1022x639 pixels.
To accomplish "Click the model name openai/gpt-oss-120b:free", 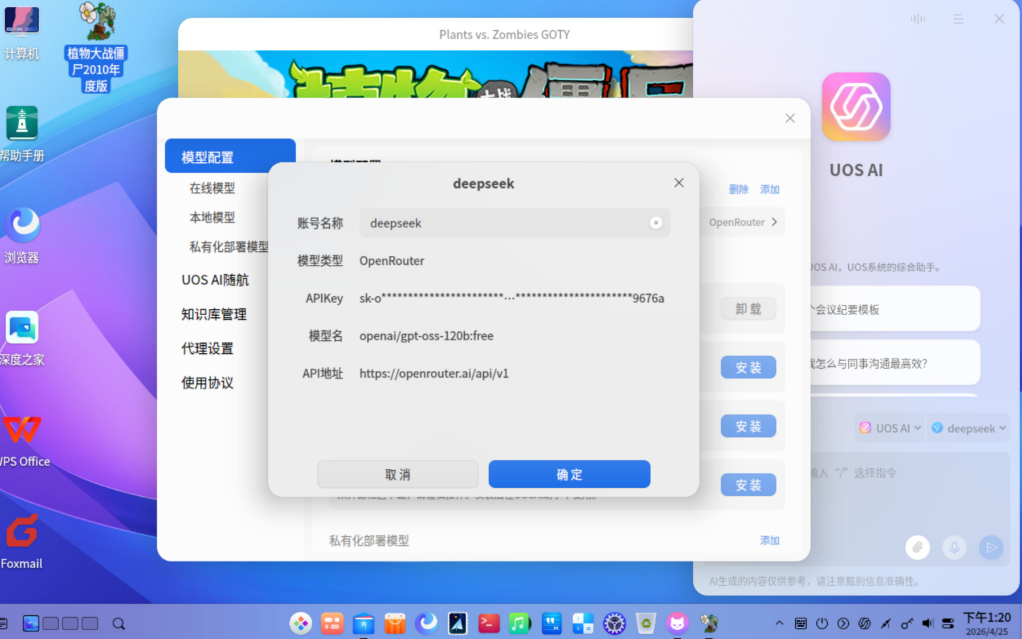I will (x=426, y=336).
